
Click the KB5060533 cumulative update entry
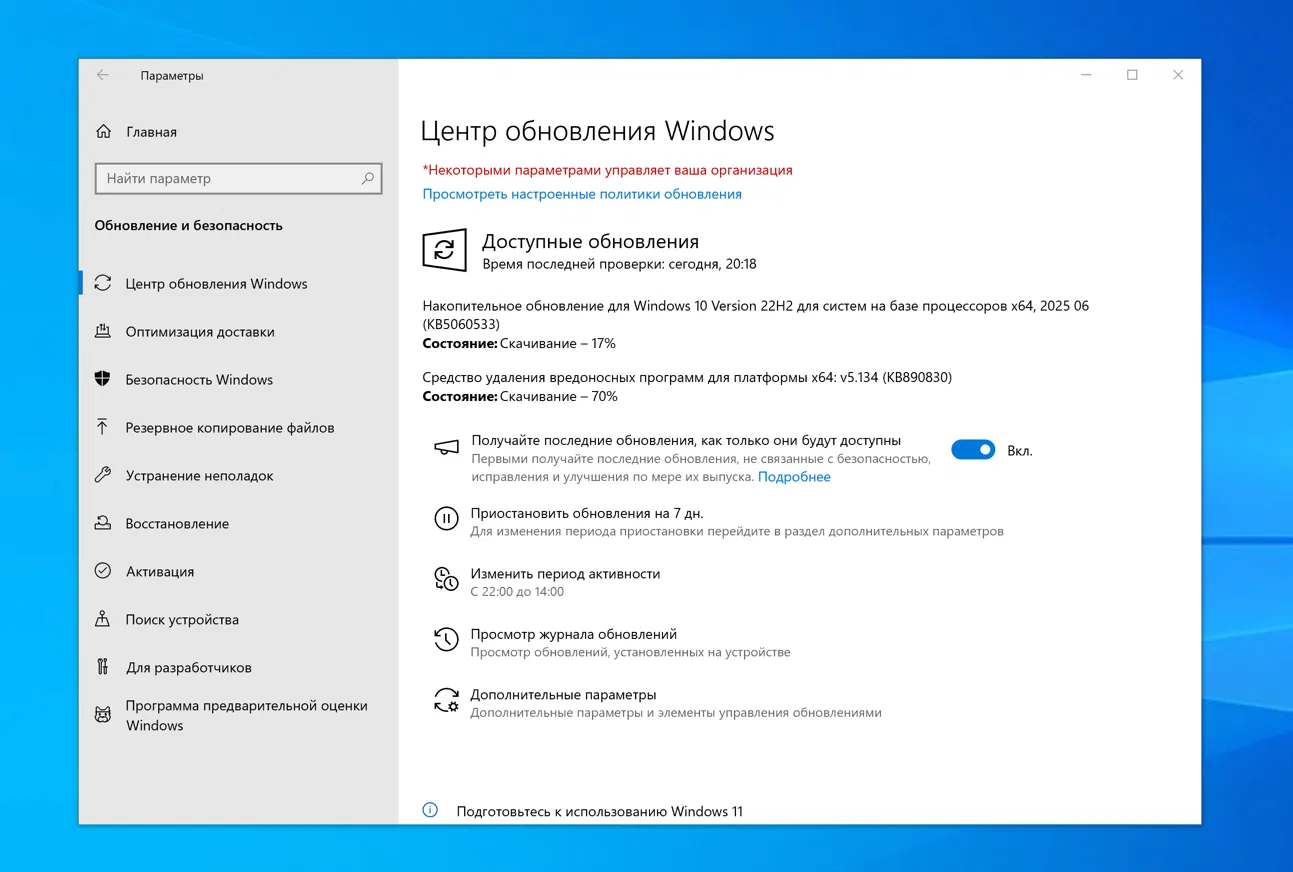[x=755, y=315]
